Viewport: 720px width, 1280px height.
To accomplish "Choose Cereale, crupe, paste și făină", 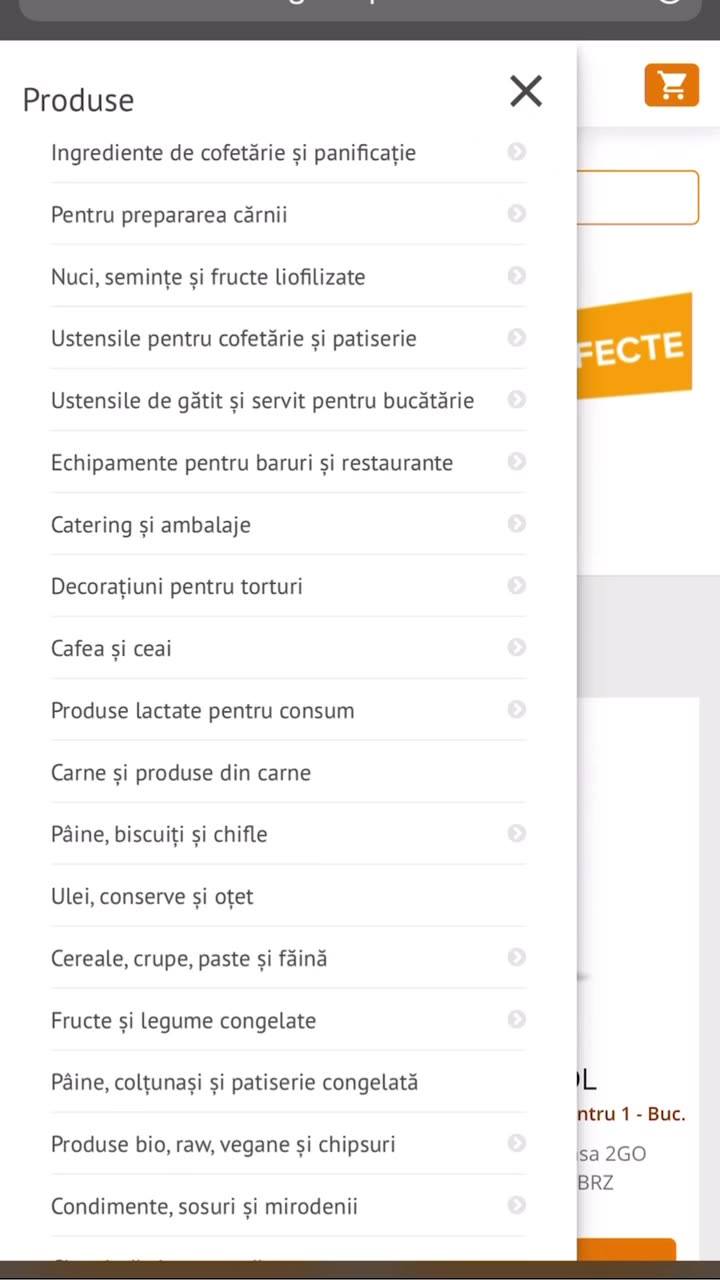I will [x=189, y=958].
